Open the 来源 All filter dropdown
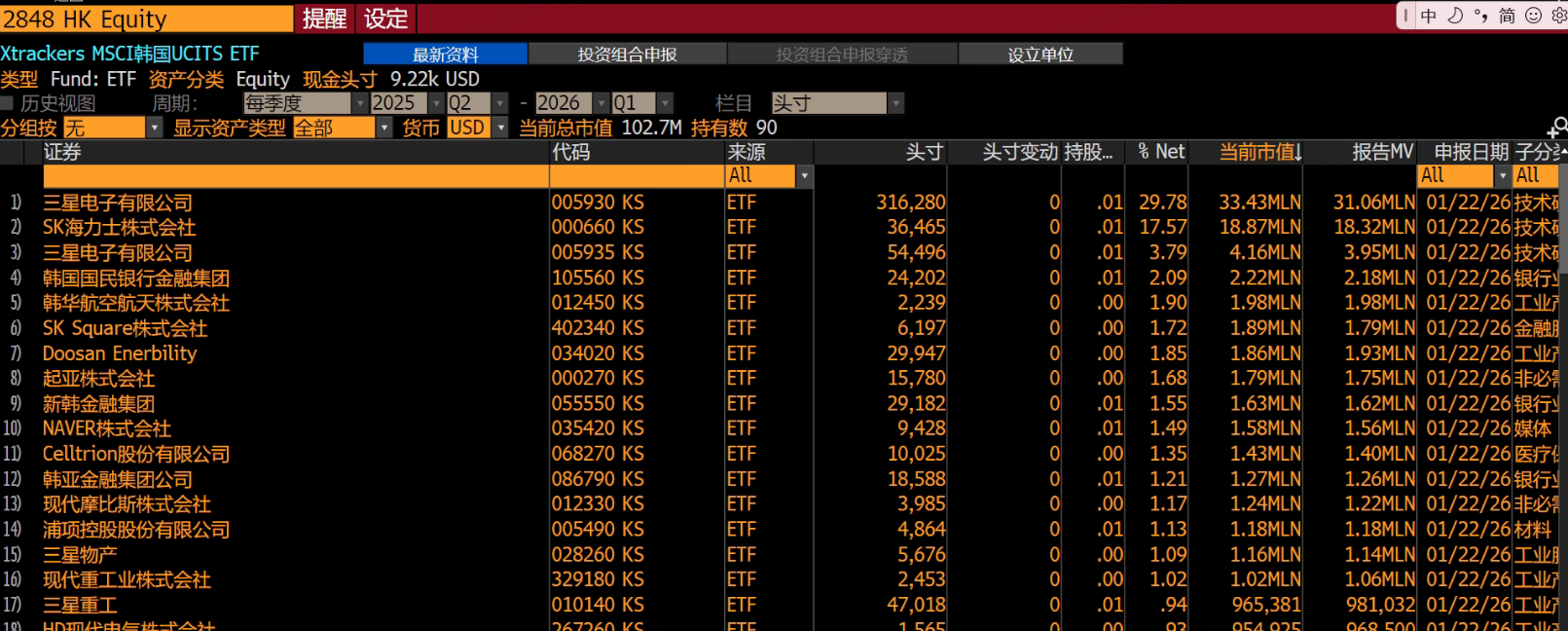The image size is (1568, 631). point(769,176)
